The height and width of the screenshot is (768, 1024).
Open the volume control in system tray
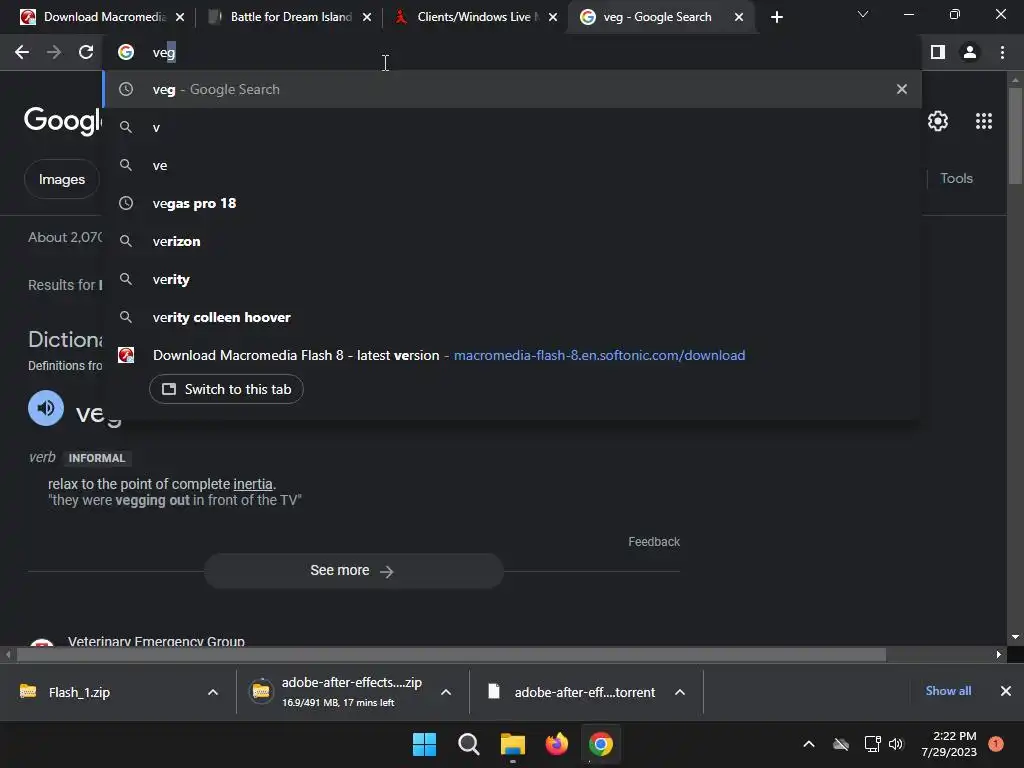[896, 744]
